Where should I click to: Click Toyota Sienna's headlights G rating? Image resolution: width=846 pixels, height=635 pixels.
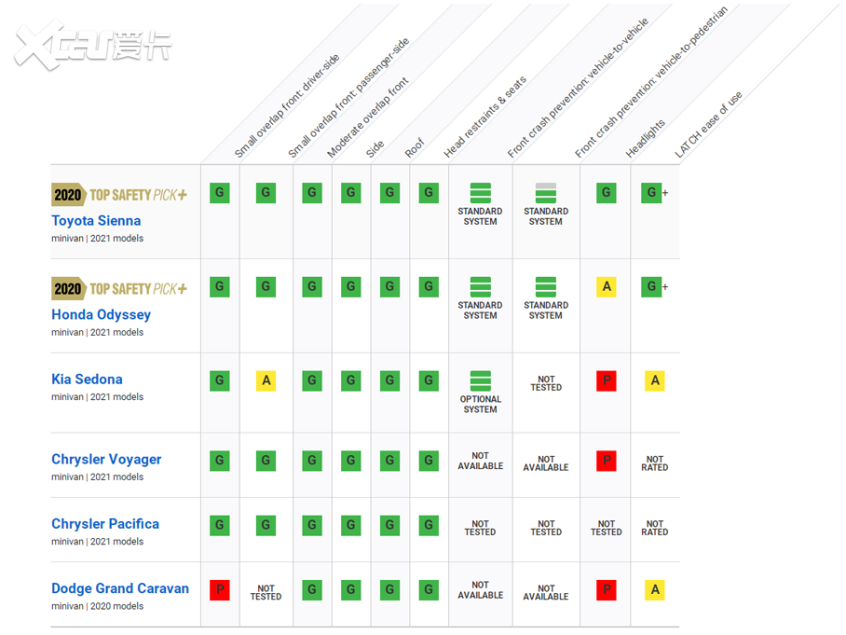(606, 193)
